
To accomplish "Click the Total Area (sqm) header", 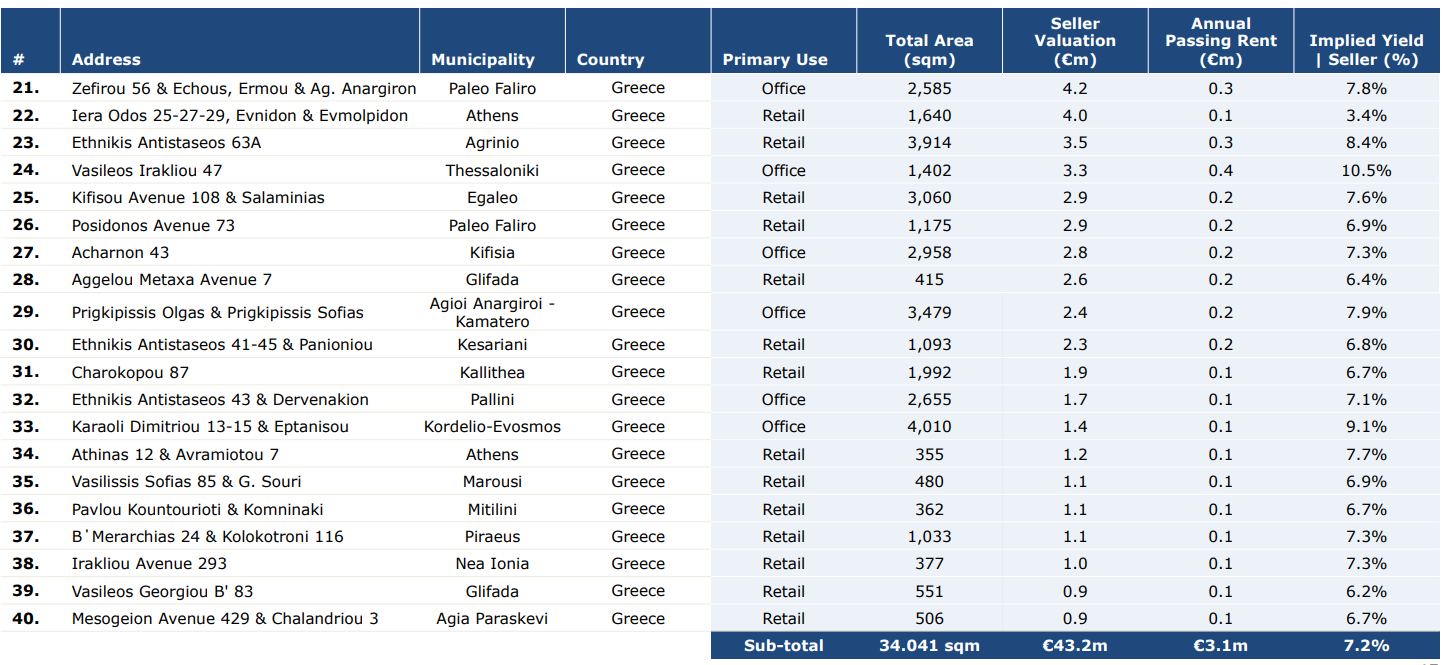I will coord(929,50).
